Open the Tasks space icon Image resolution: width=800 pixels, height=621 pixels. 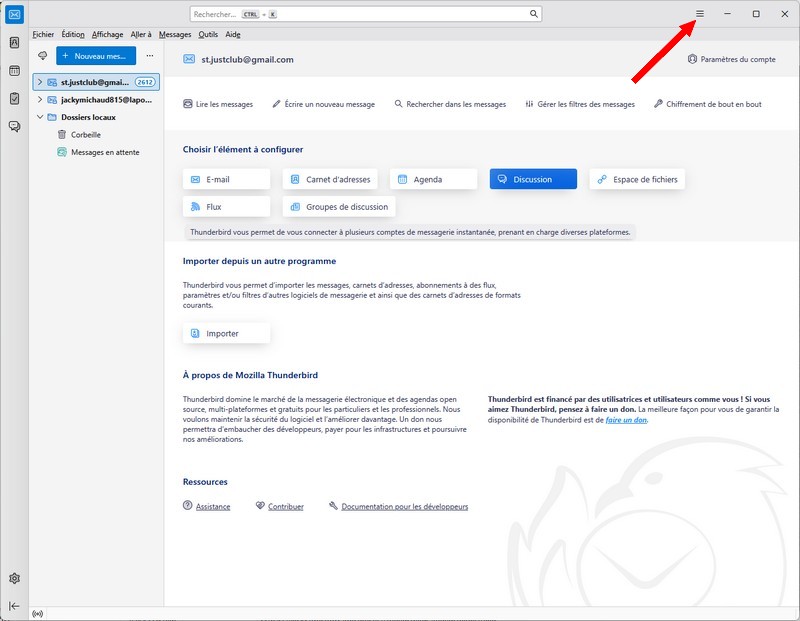pyautogui.click(x=14, y=99)
